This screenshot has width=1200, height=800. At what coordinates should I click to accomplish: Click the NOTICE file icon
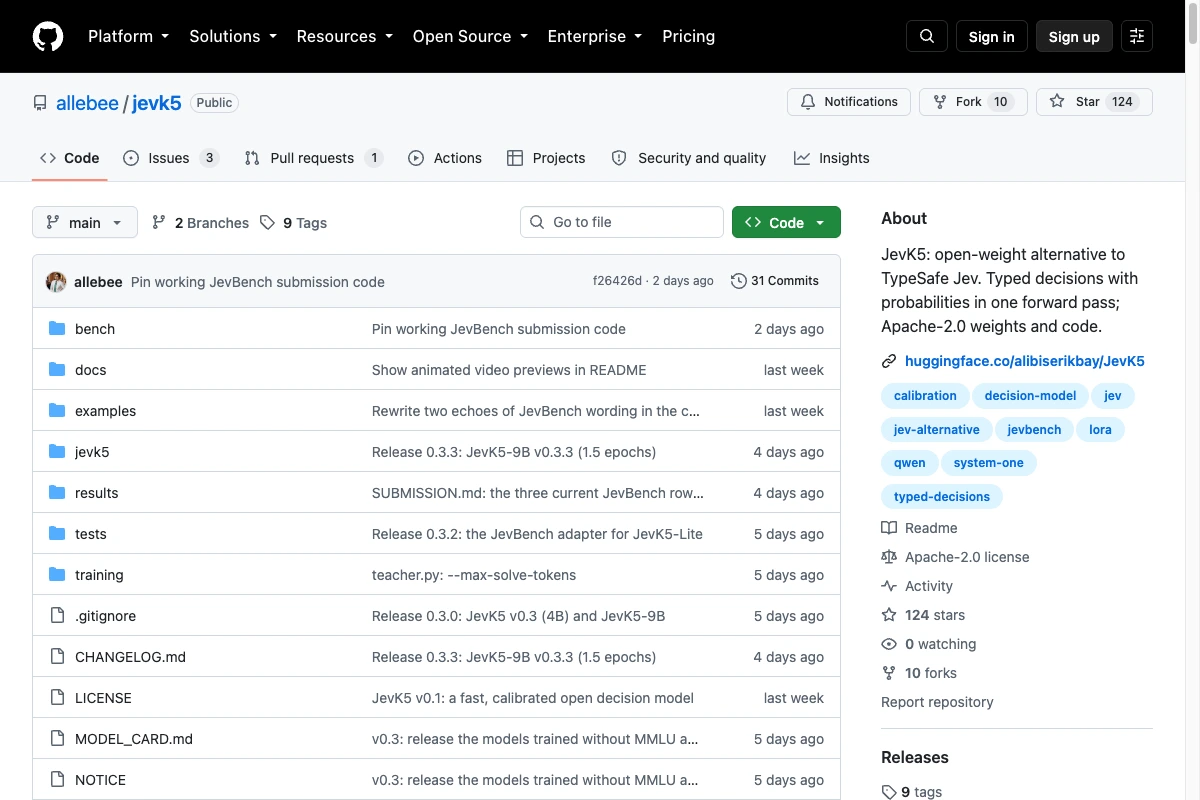pyautogui.click(x=57, y=780)
